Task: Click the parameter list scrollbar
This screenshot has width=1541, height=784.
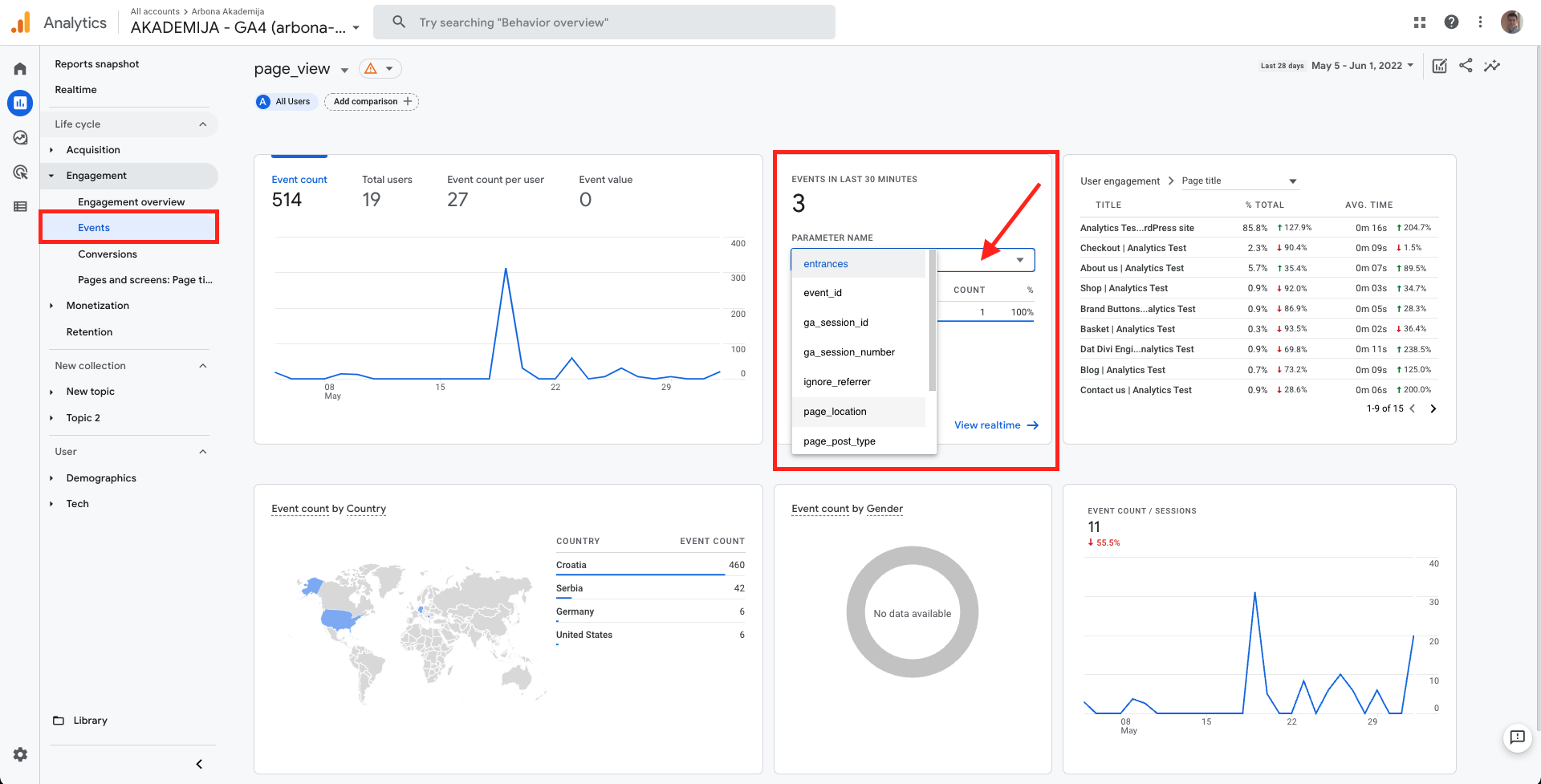Action: point(933,321)
